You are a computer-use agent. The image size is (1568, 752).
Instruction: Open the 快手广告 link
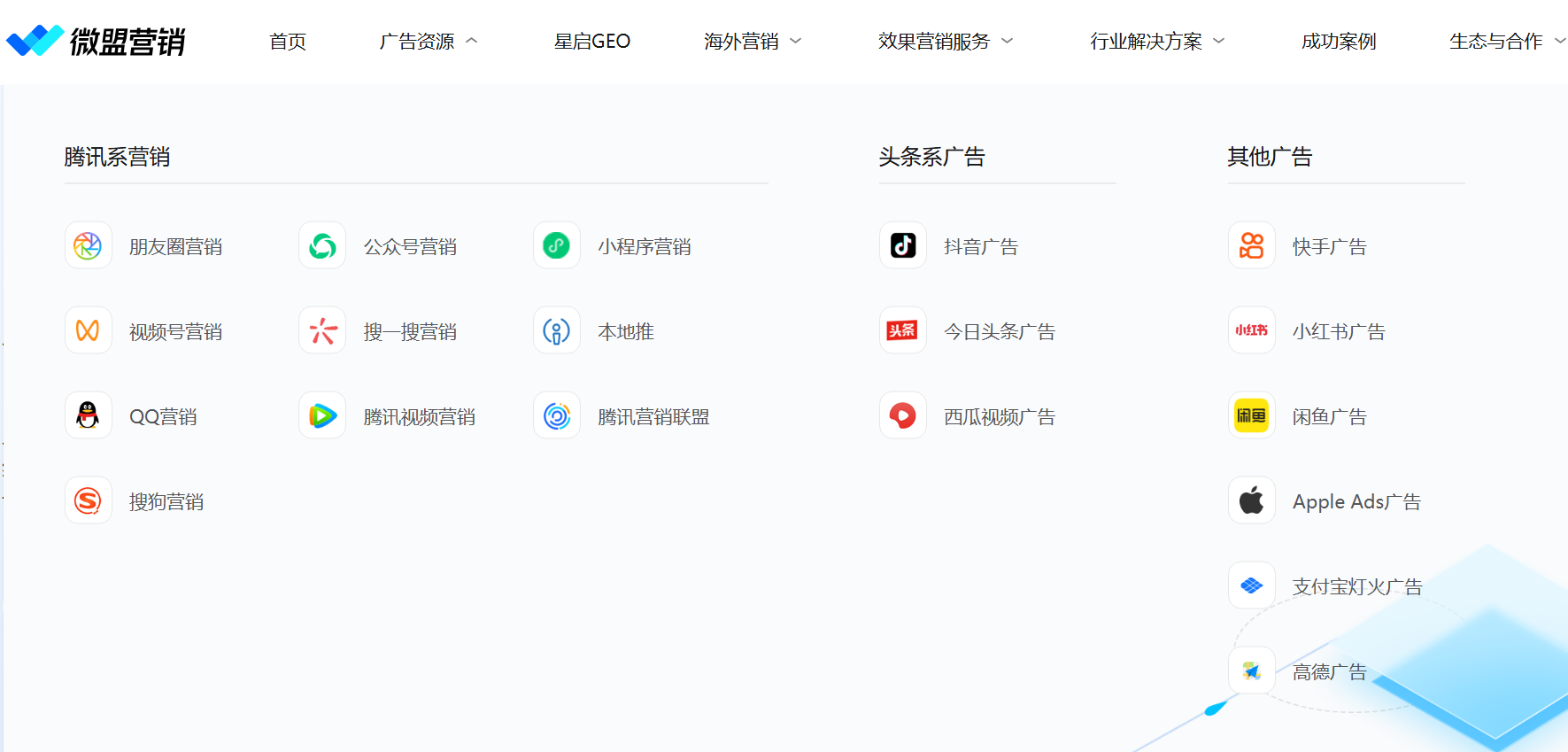click(1330, 247)
